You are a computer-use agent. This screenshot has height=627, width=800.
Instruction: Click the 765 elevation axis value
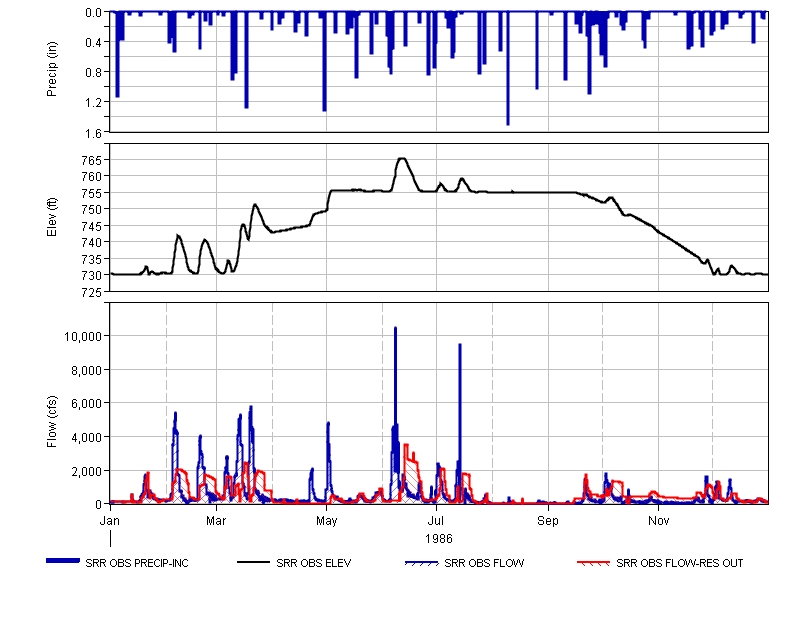(91, 160)
